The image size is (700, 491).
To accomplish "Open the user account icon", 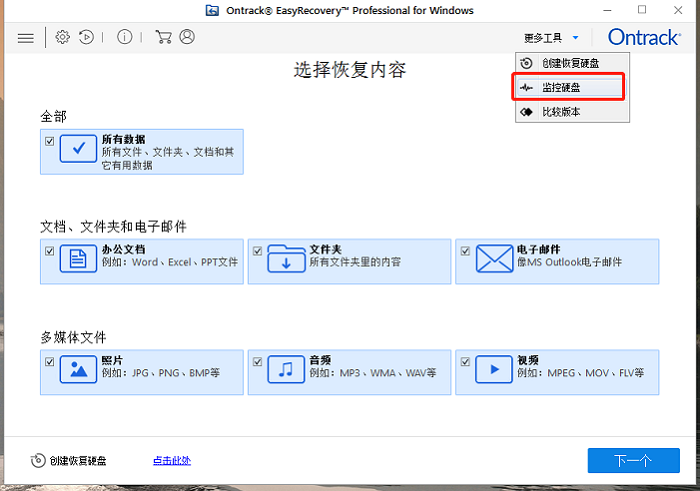I will pos(187,37).
